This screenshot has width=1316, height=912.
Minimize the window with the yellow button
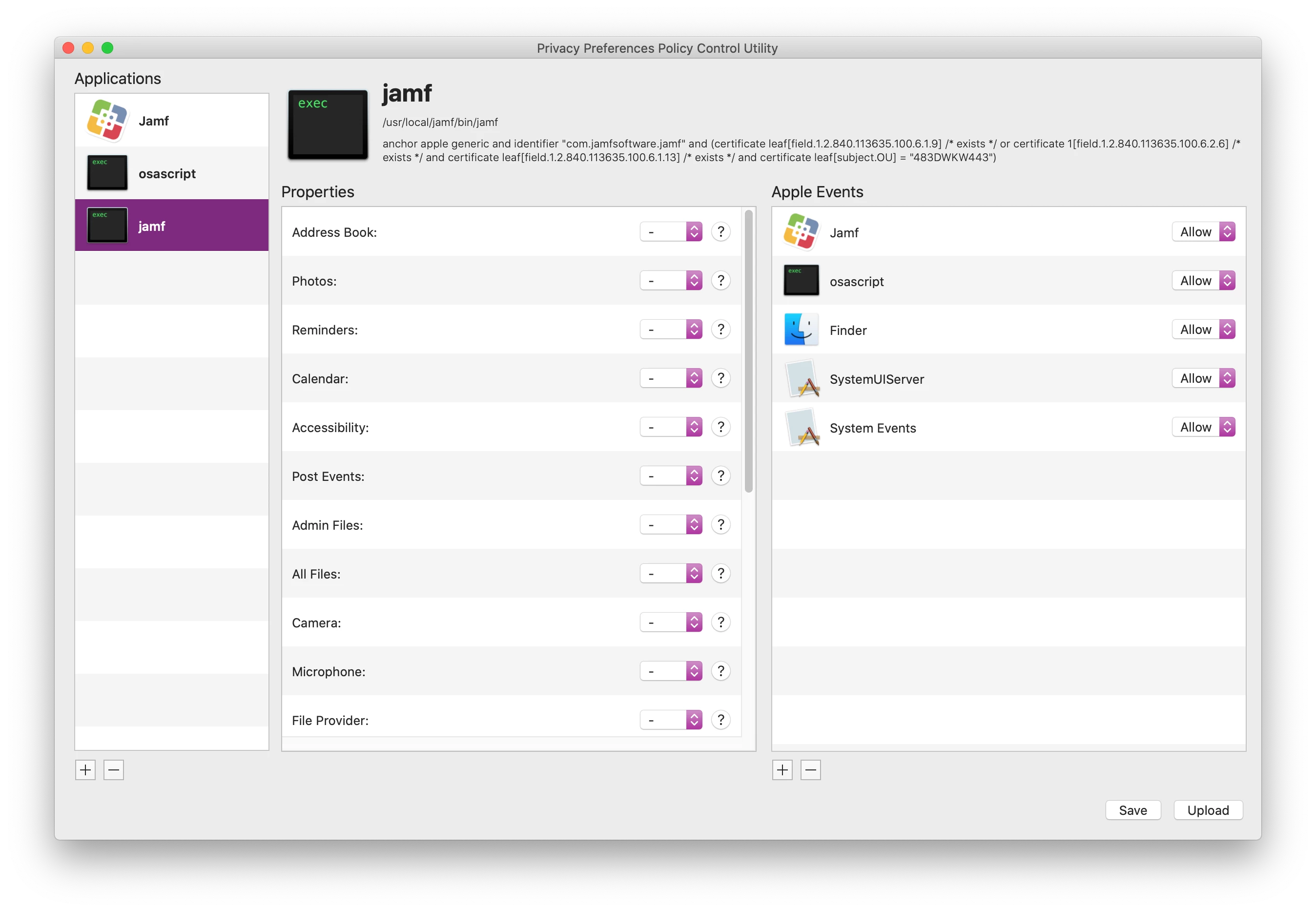88,48
